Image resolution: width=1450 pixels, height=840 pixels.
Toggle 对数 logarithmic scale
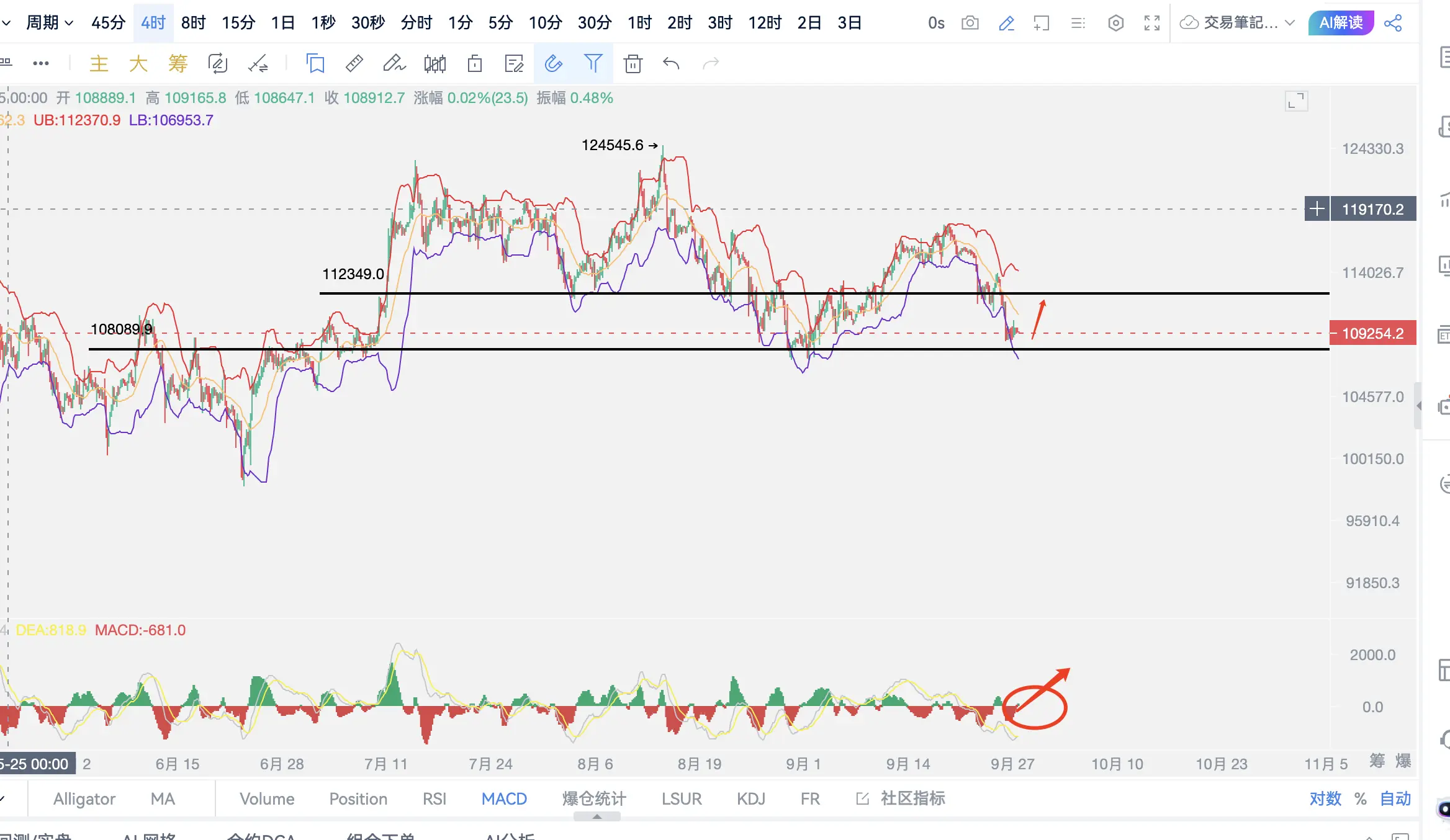coord(1325,798)
